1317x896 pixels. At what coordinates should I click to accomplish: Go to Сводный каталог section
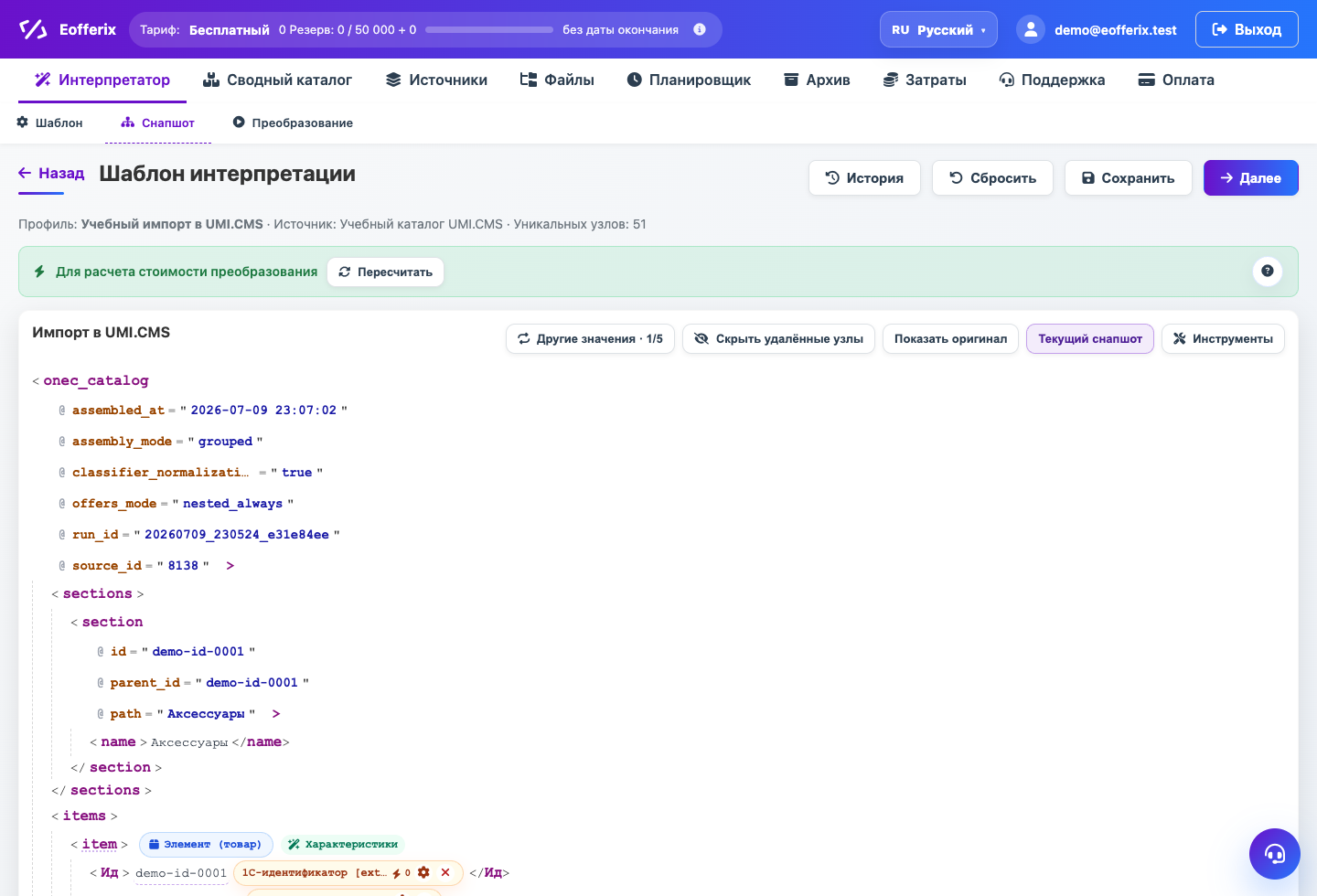coord(277,80)
